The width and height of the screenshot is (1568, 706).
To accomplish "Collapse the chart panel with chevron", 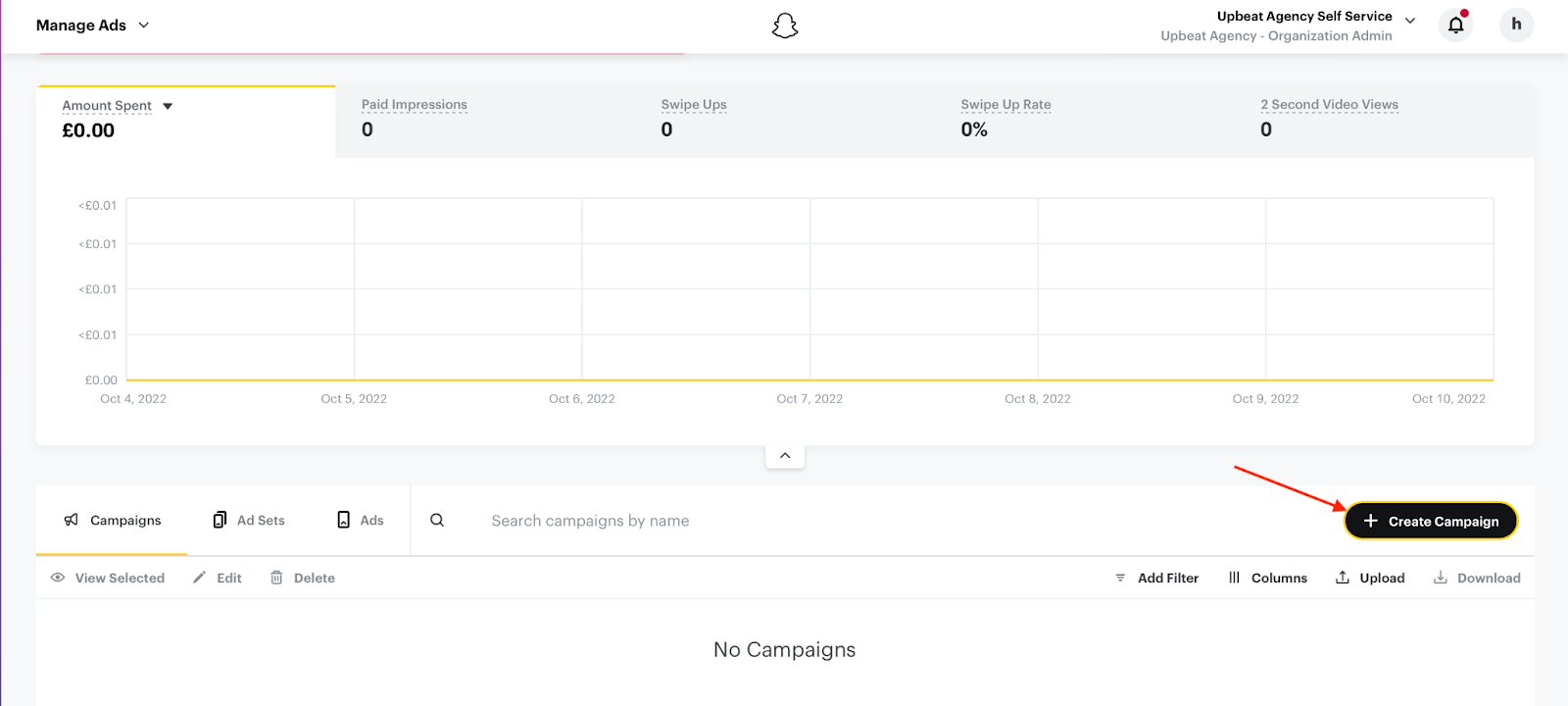I will pos(785,456).
